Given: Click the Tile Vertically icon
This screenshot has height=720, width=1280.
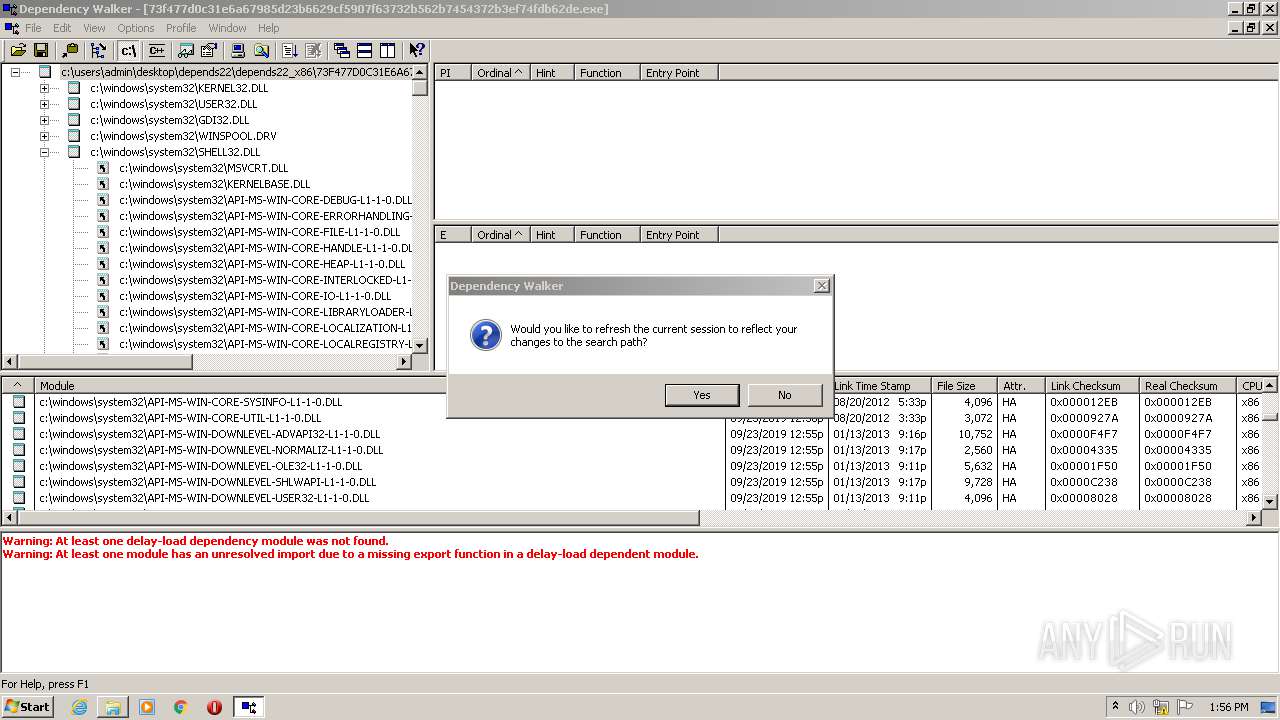Looking at the screenshot, I should 388,50.
